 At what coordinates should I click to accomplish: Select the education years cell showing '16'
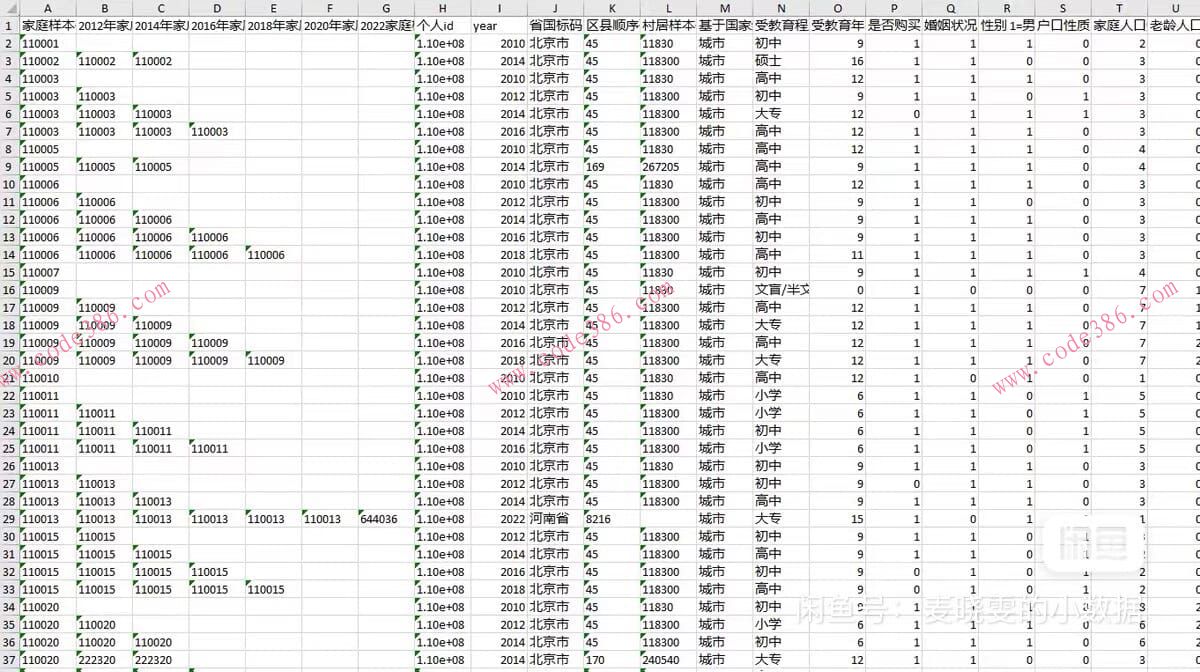[x=837, y=61]
